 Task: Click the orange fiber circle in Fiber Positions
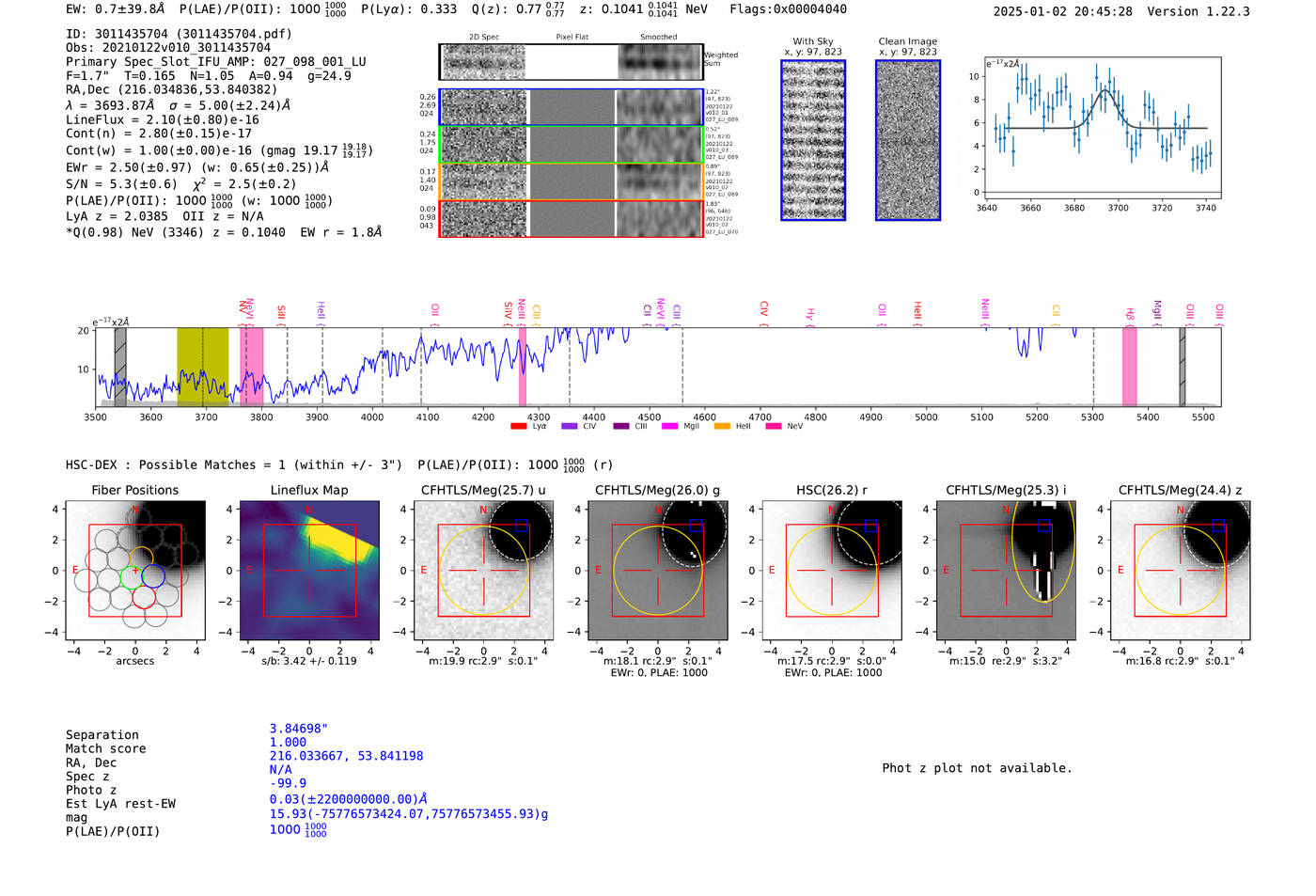(x=141, y=558)
